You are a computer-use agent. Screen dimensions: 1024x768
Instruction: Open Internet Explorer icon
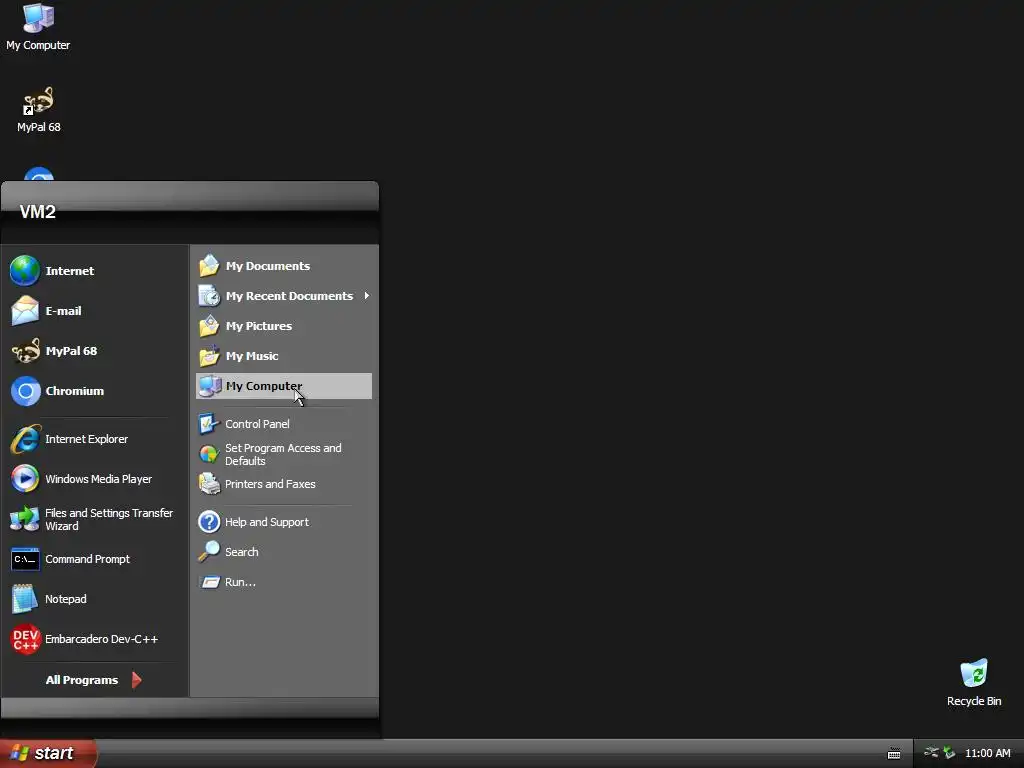[25, 439]
